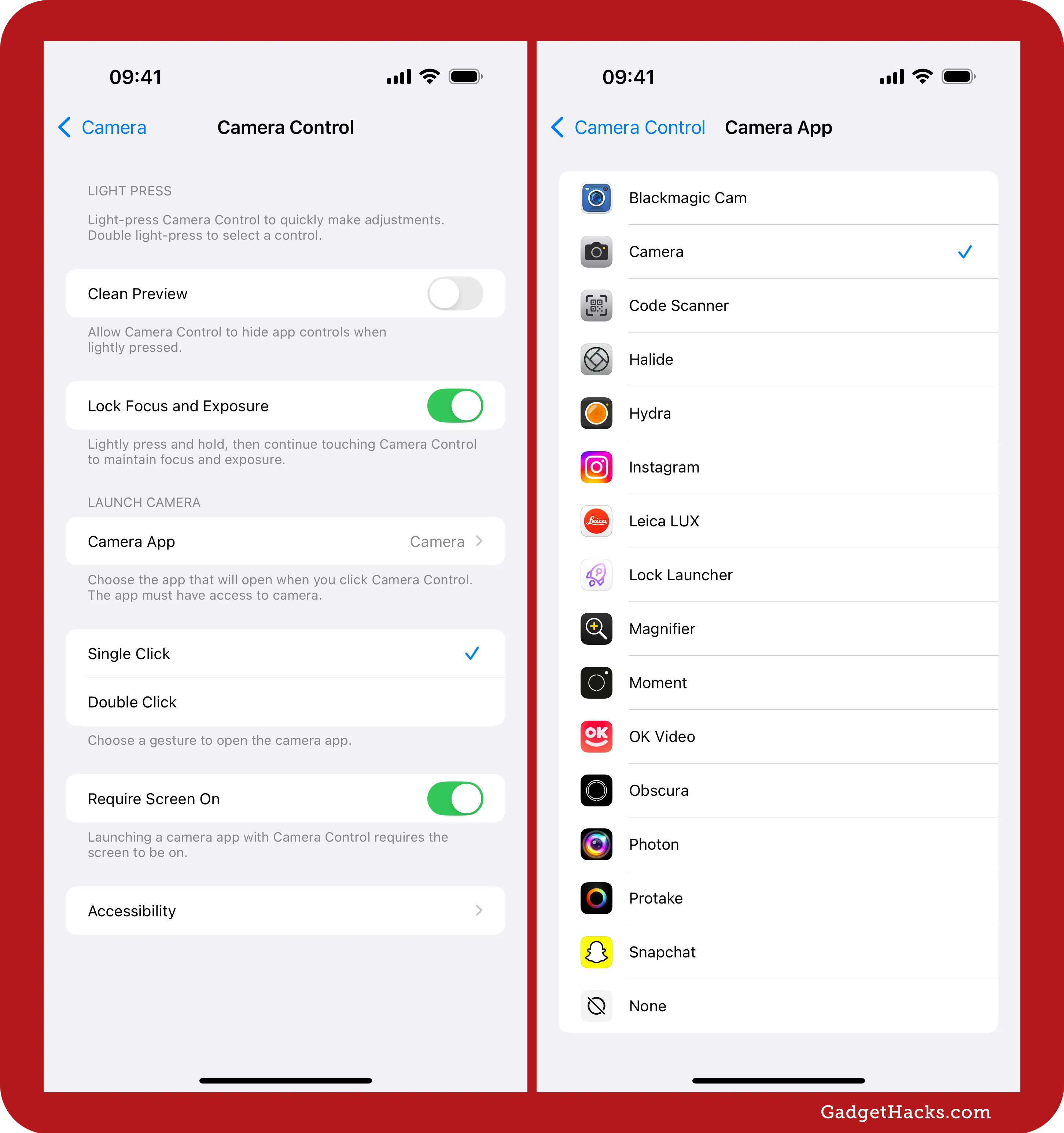The image size is (1064, 1133).
Task: Select Camera option in app list
Action: pos(786,251)
